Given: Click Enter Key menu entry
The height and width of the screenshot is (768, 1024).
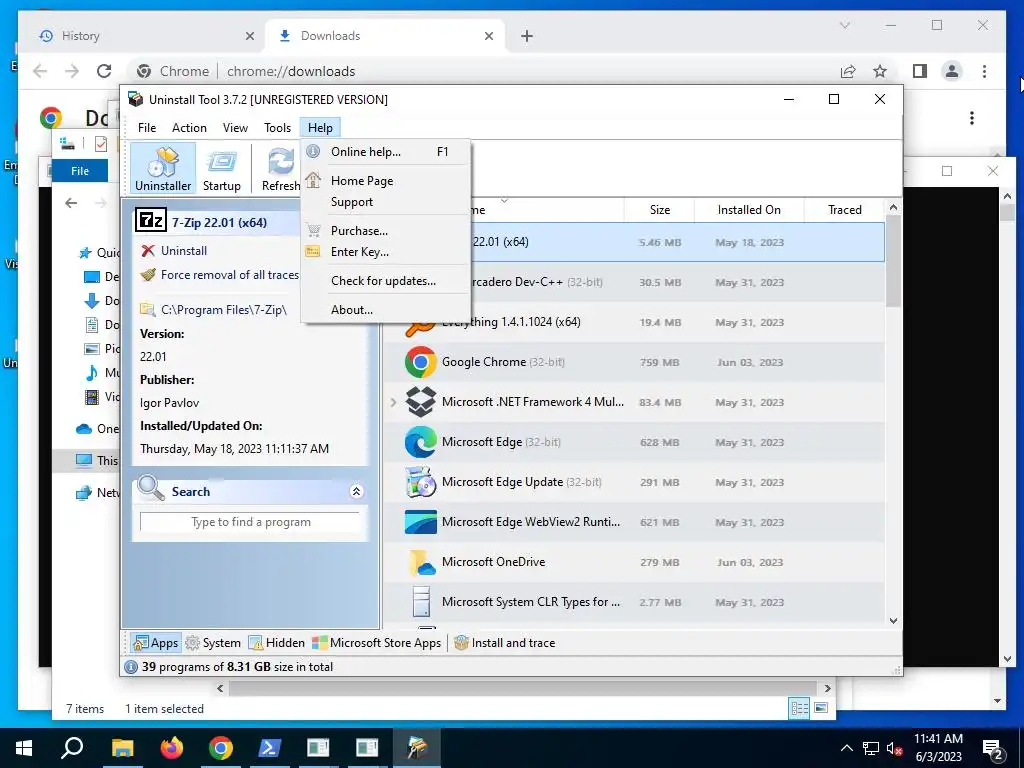Looking at the screenshot, I should click(x=387, y=251).
